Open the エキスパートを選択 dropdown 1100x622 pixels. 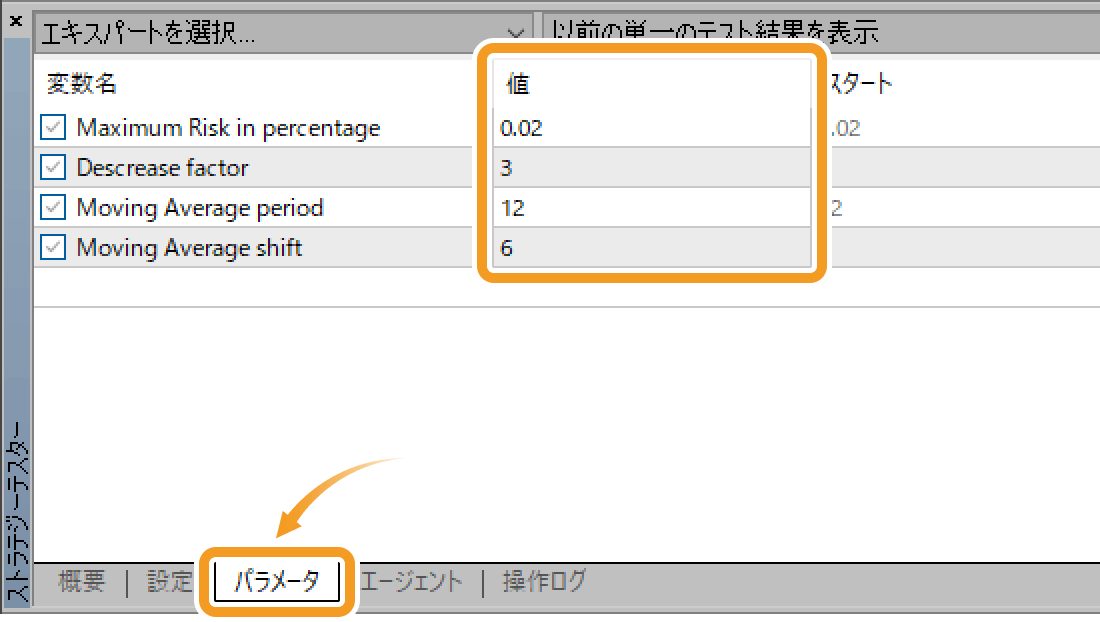pos(283,32)
